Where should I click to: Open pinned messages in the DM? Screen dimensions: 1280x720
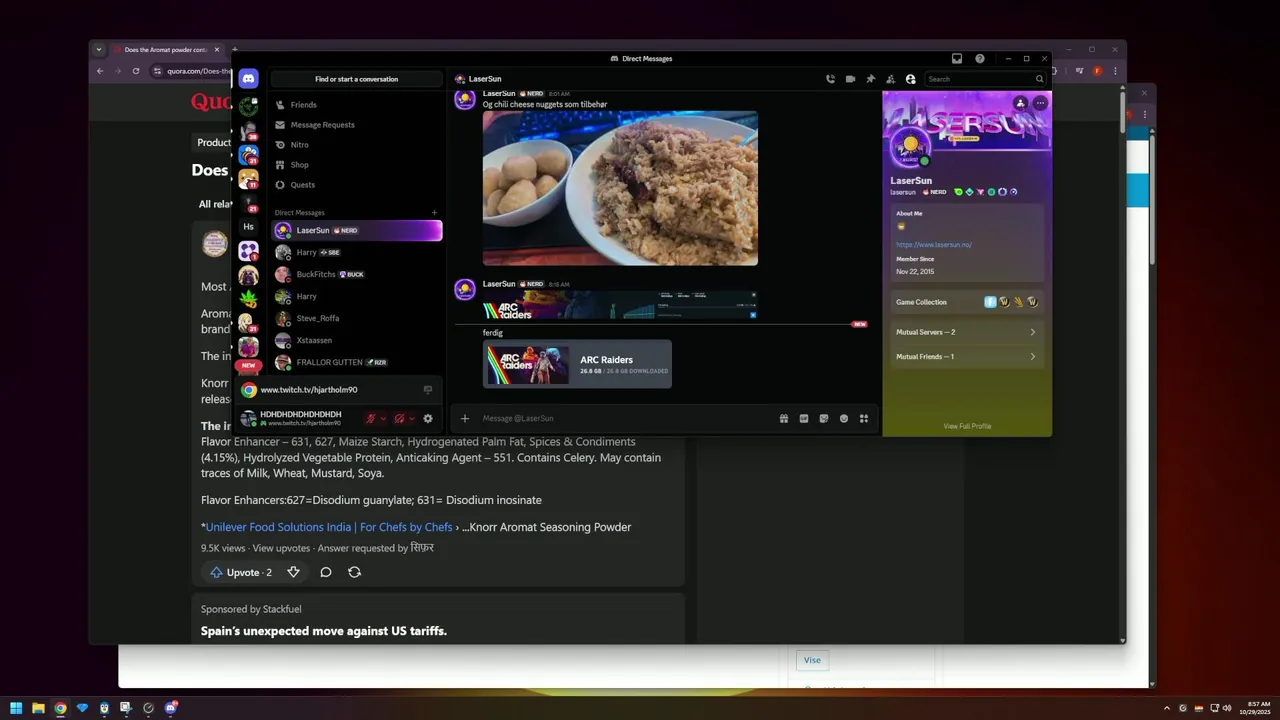pos(870,79)
